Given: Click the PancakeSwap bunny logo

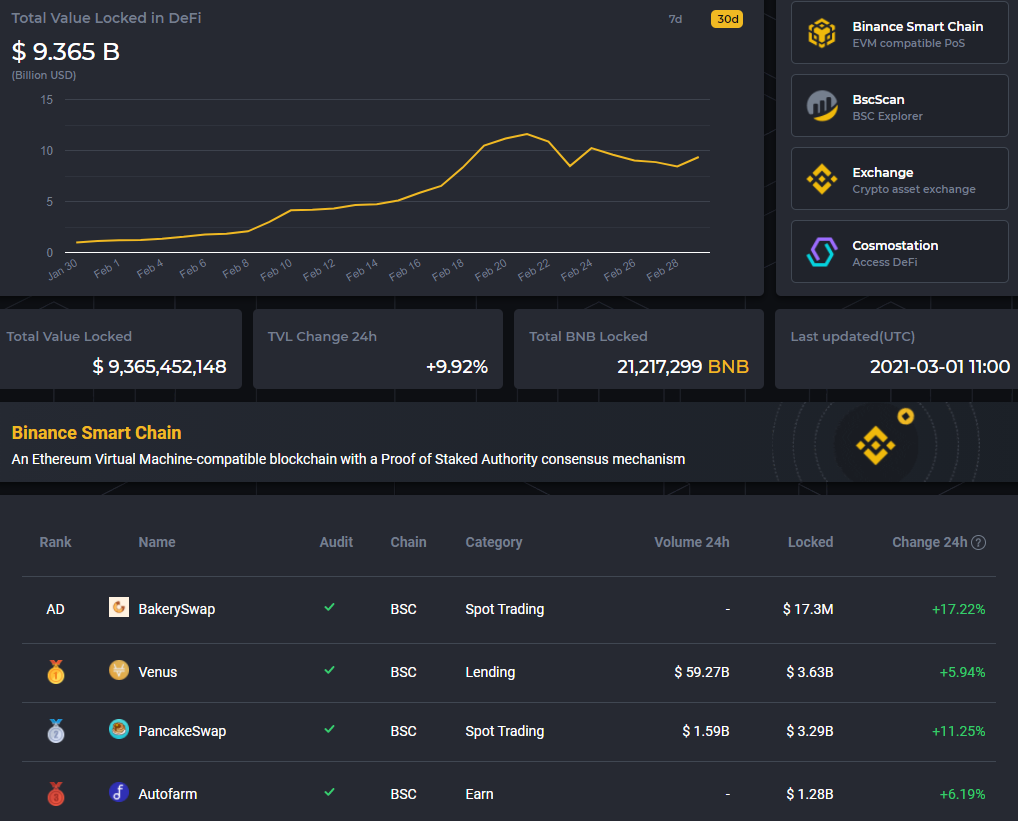Looking at the screenshot, I should (119, 731).
